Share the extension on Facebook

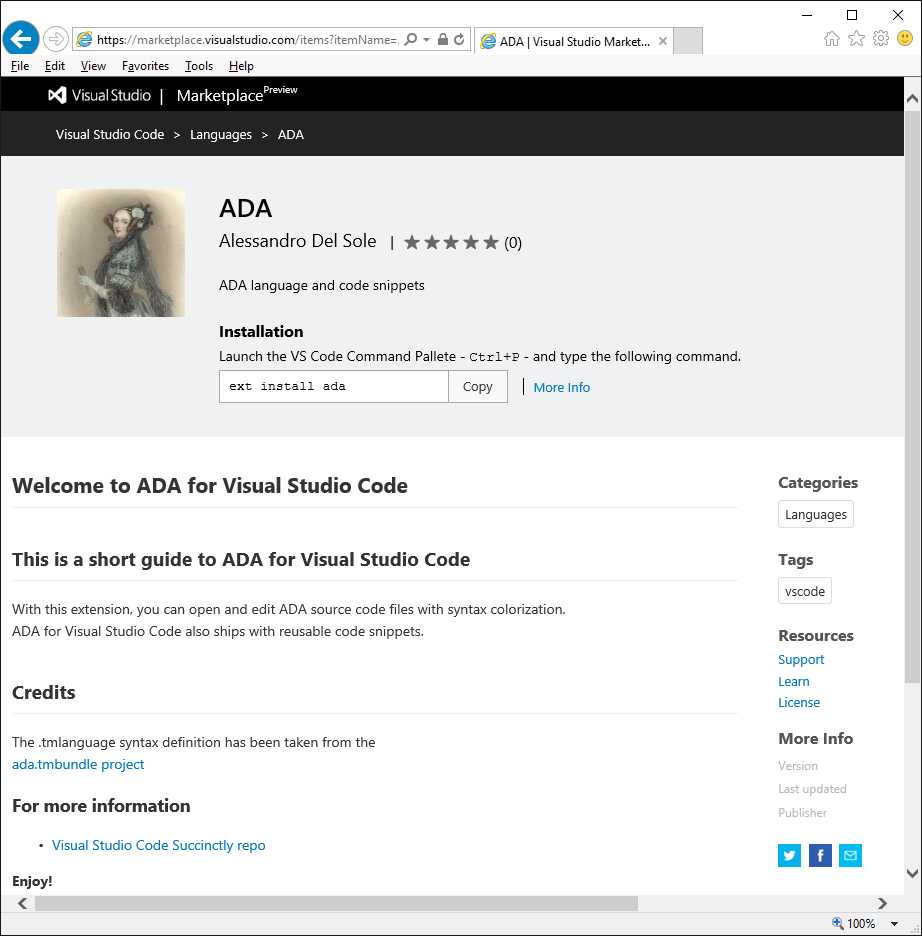pos(819,855)
